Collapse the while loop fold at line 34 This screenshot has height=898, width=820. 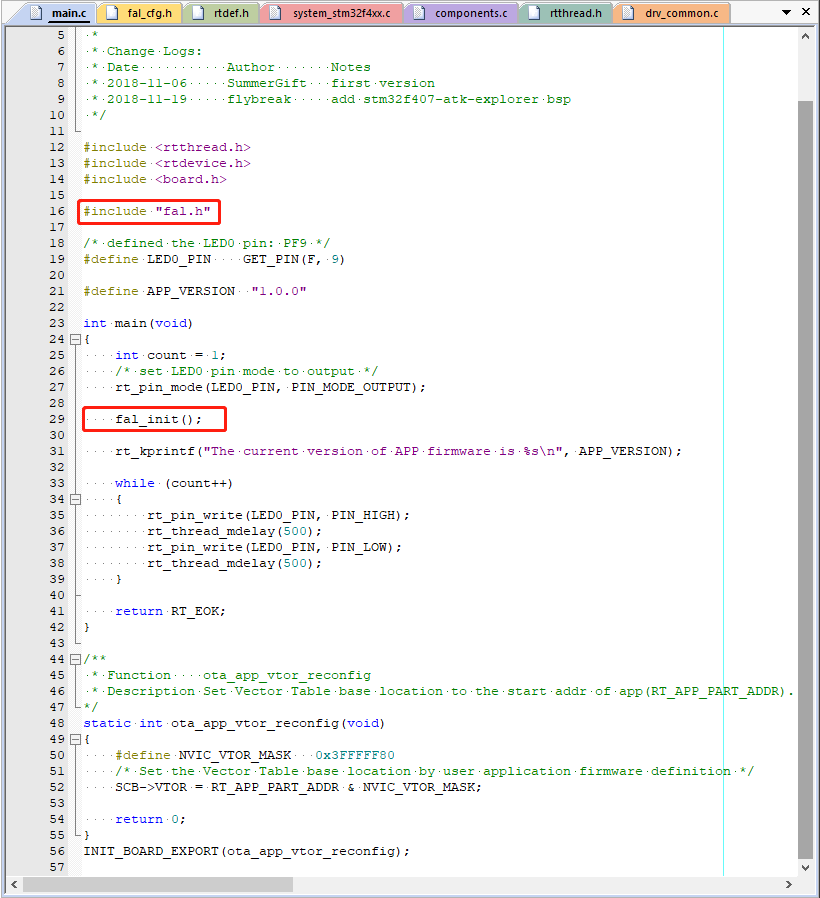point(75,499)
